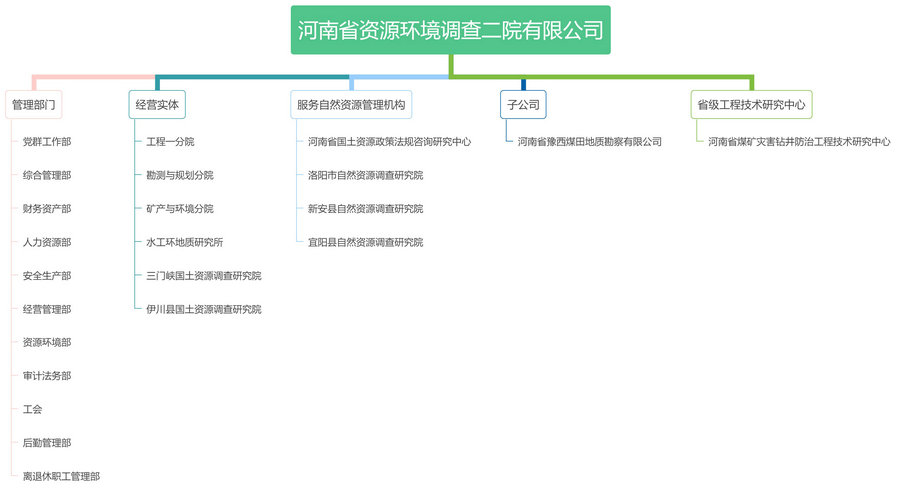Click the 财务资产部 item
Viewport: 904px width, 489px height.
(x=47, y=208)
